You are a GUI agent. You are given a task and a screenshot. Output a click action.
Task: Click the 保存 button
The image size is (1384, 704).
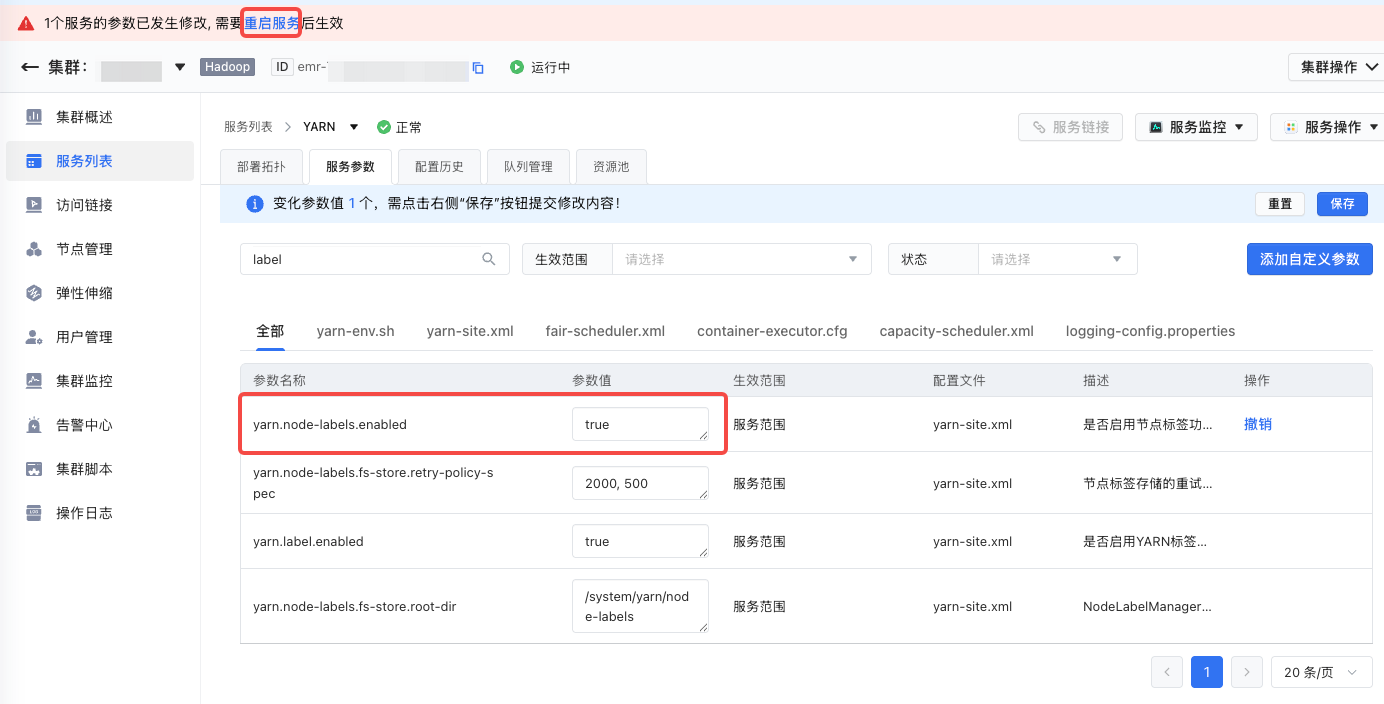[1342, 204]
